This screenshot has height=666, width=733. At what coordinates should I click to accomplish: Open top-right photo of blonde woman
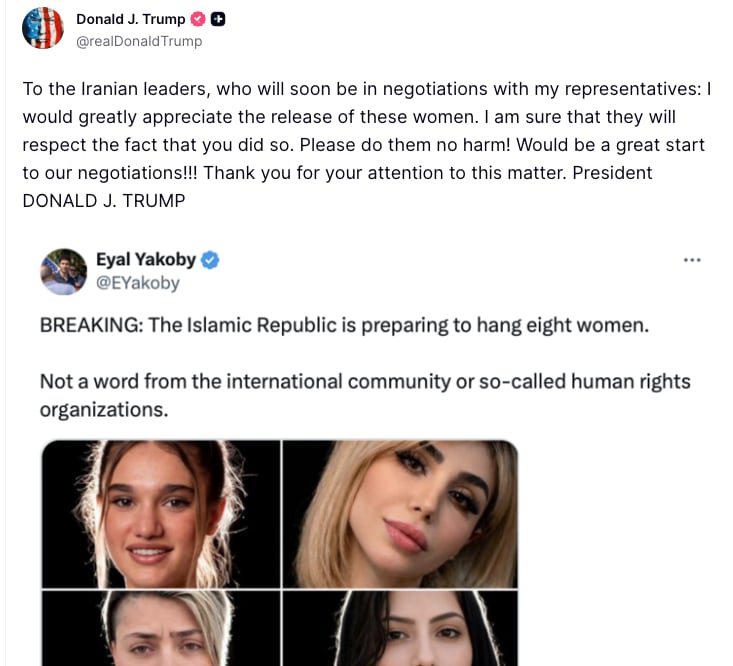coord(400,514)
